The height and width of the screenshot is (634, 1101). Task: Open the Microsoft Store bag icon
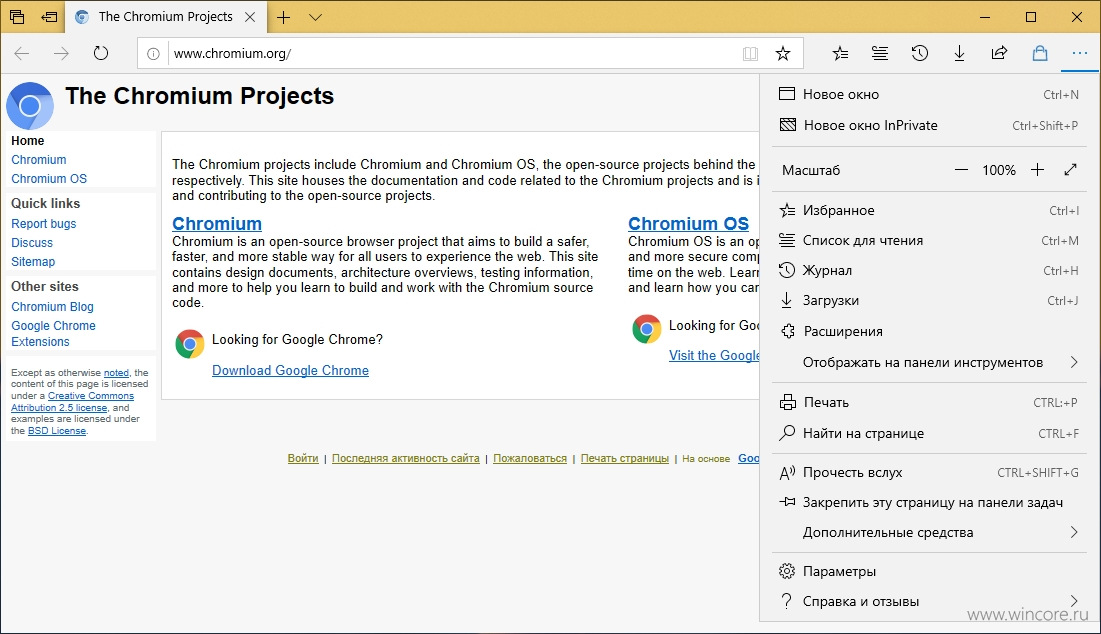pos(1040,53)
